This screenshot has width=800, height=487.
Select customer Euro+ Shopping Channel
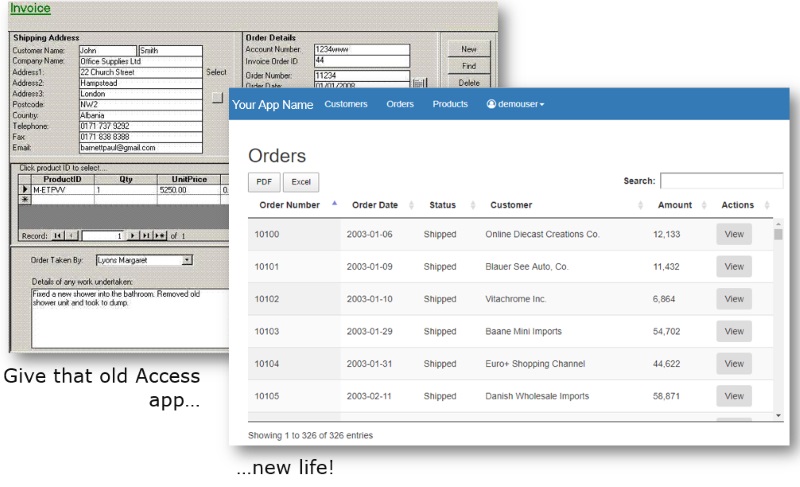535,364
